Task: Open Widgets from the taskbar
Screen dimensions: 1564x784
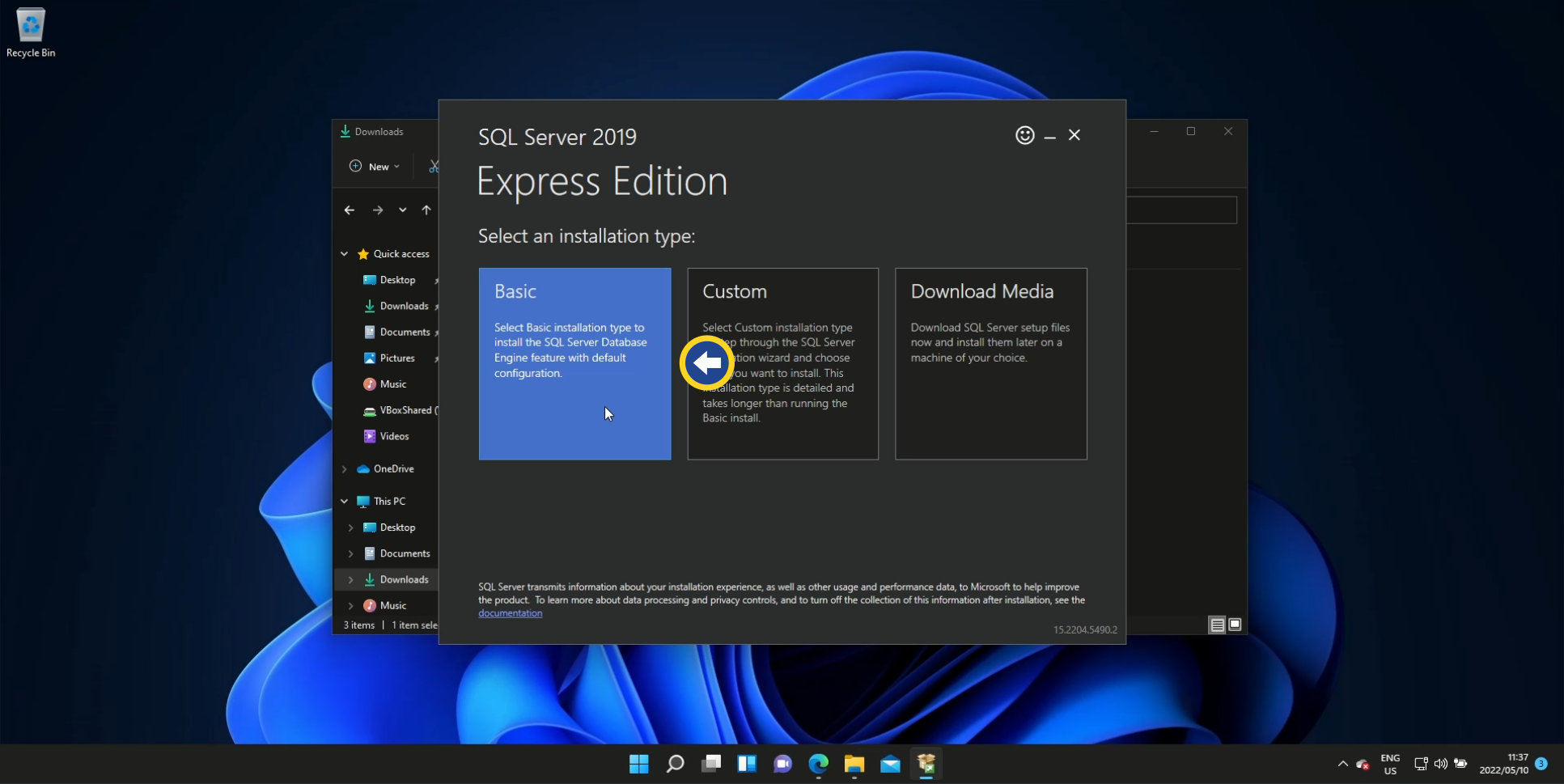Action: pos(747,764)
